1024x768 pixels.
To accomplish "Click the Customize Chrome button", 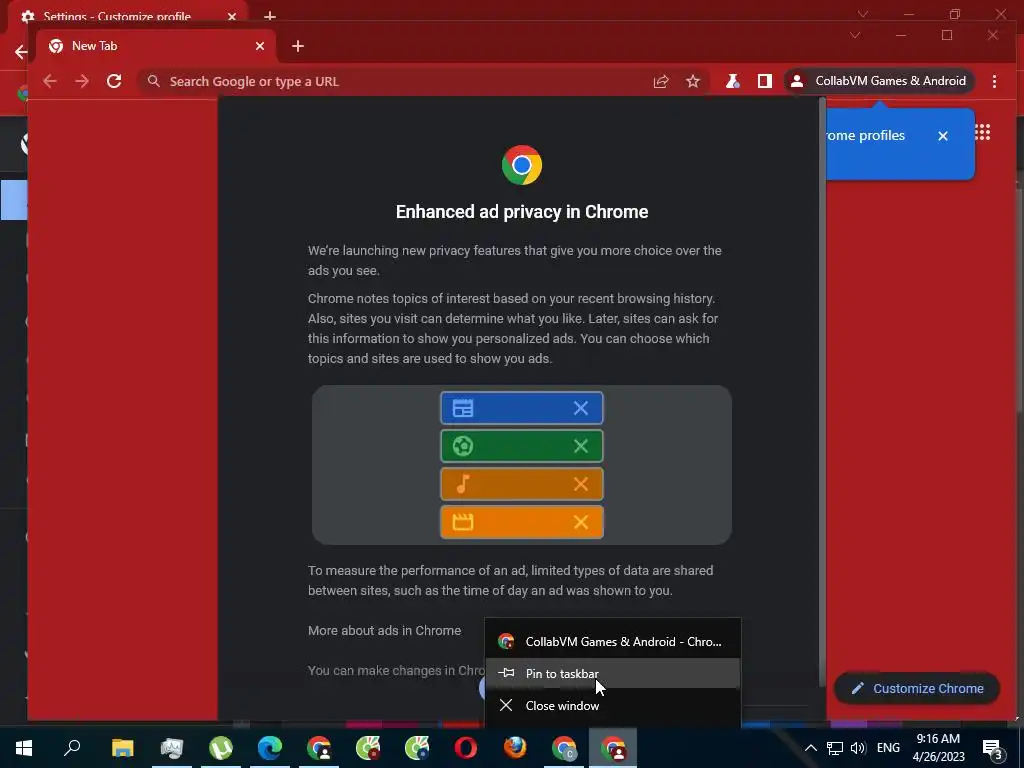I will [917, 688].
